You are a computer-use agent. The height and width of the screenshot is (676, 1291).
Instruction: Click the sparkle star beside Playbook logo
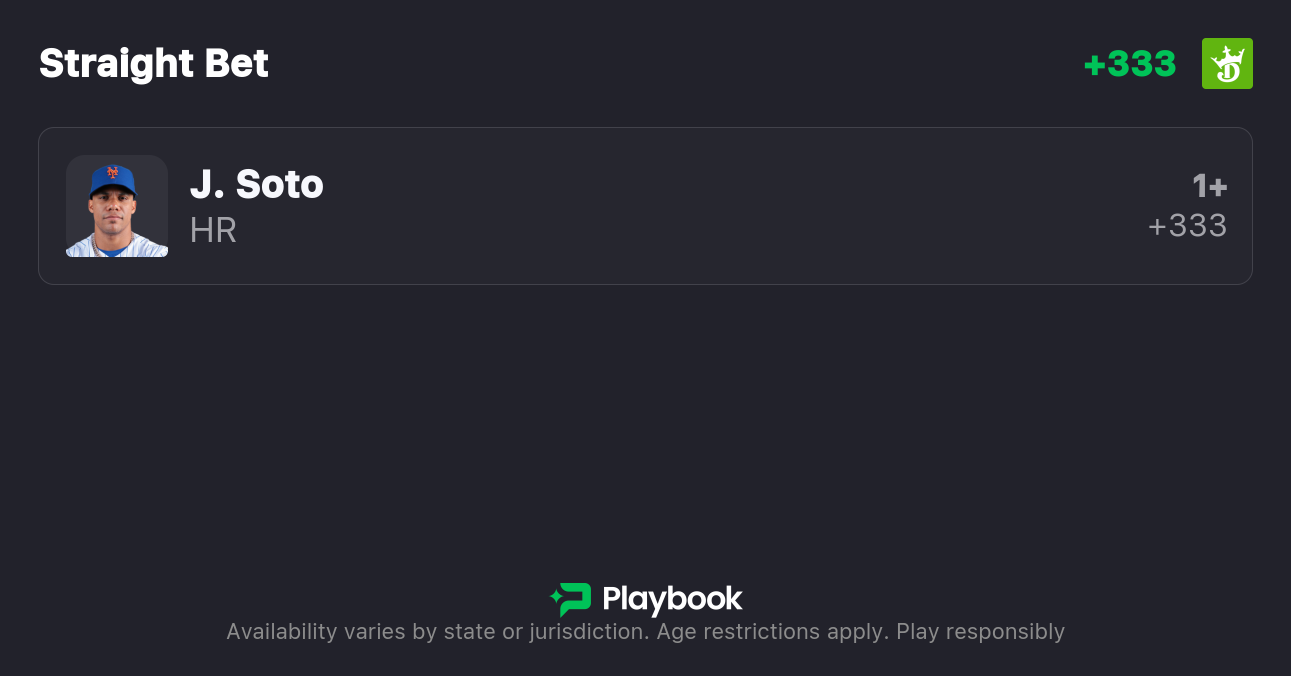[555, 599]
